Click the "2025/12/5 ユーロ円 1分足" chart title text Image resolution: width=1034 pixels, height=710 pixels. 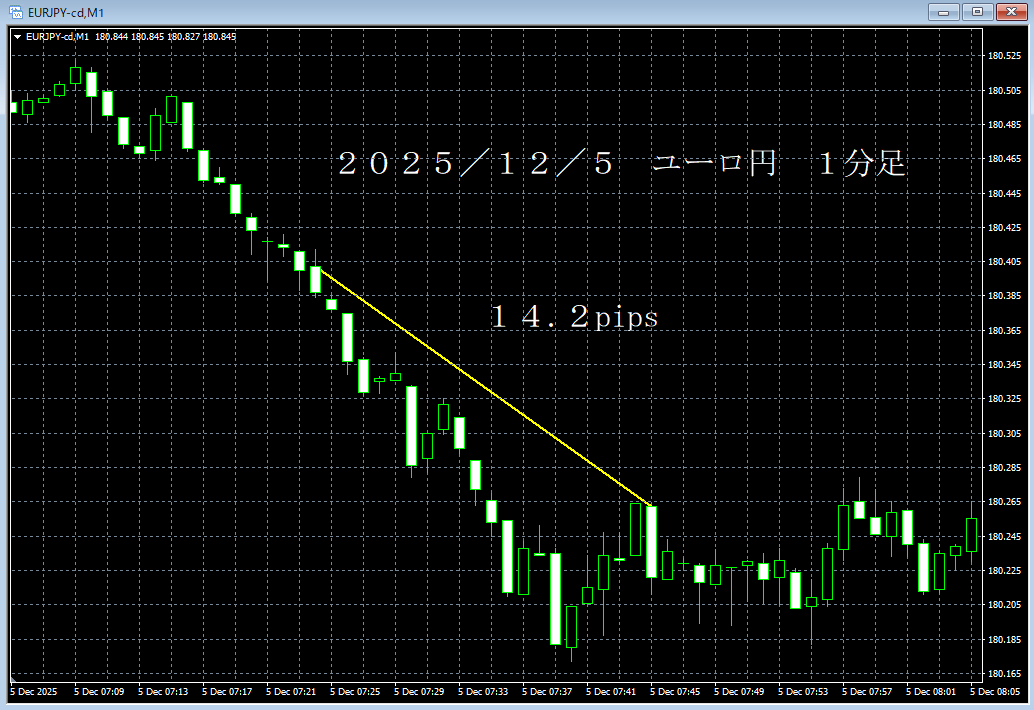[622, 165]
